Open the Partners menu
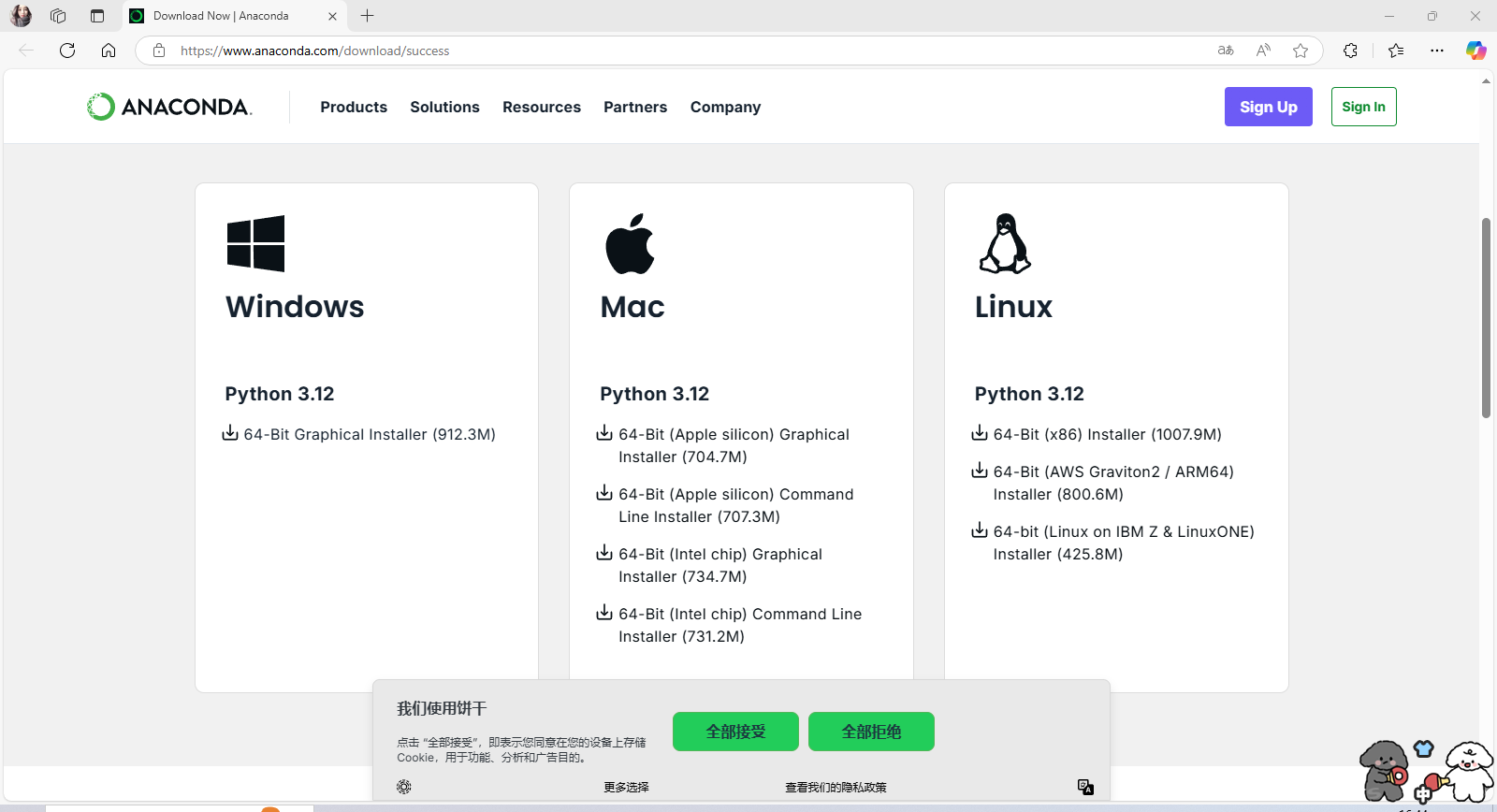 (635, 107)
